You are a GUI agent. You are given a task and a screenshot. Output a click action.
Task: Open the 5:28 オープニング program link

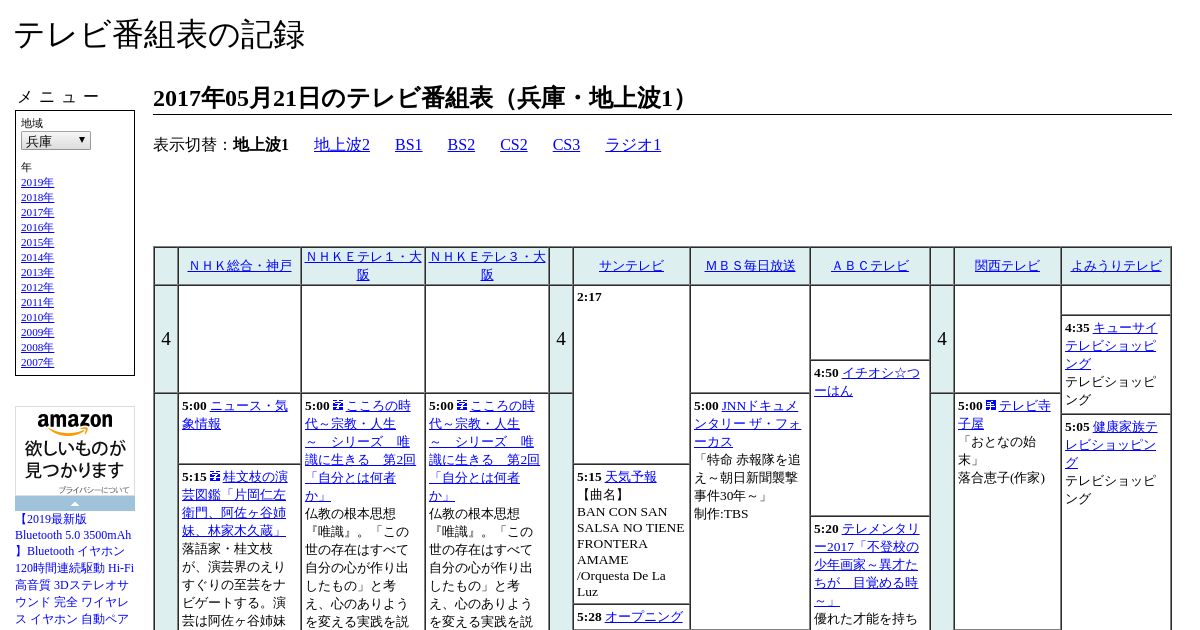(x=643, y=617)
